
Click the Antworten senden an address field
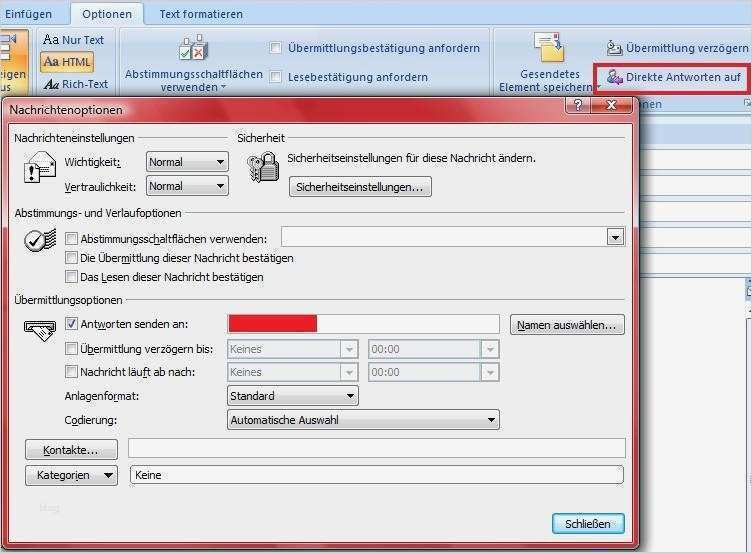click(x=363, y=324)
